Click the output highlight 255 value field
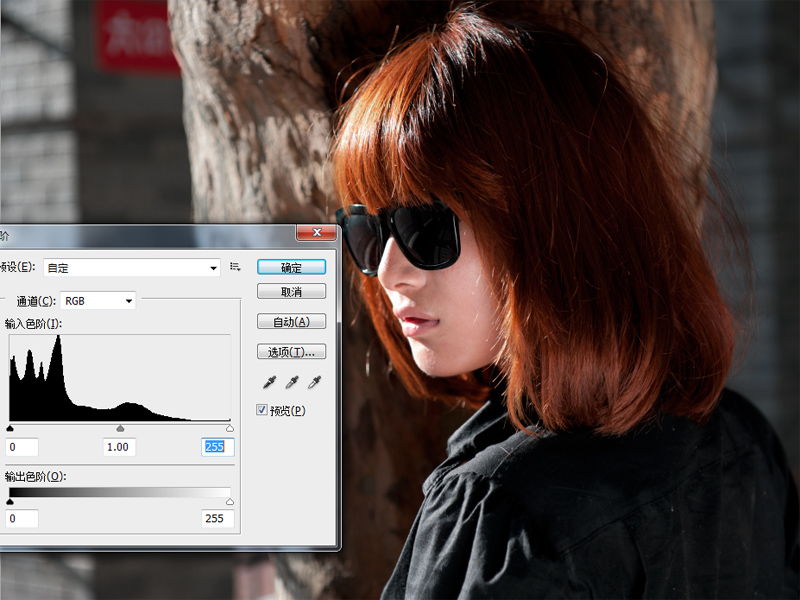Image resolution: width=800 pixels, height=600 pixels. coord(217,519)
